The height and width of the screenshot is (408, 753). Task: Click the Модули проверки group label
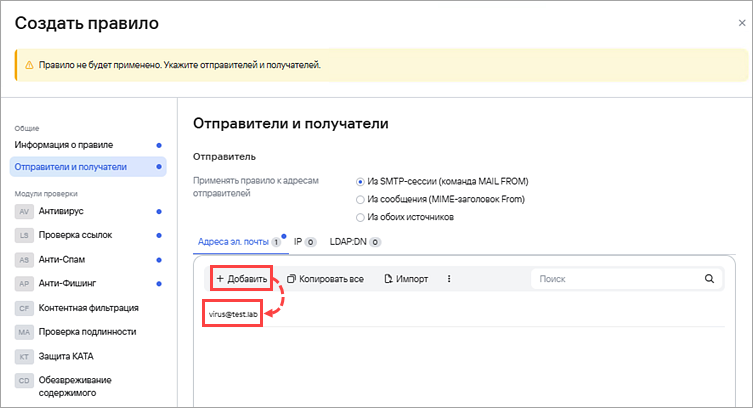46,194
